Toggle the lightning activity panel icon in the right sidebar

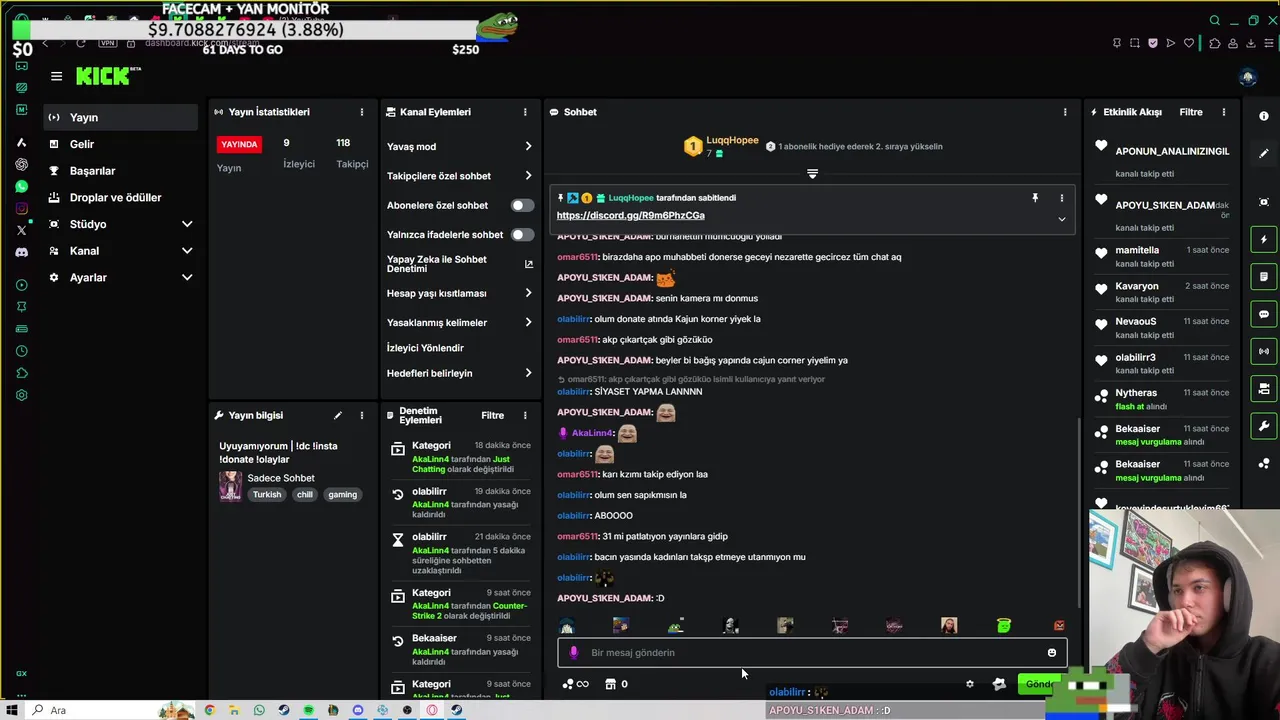coord(1264,240)
